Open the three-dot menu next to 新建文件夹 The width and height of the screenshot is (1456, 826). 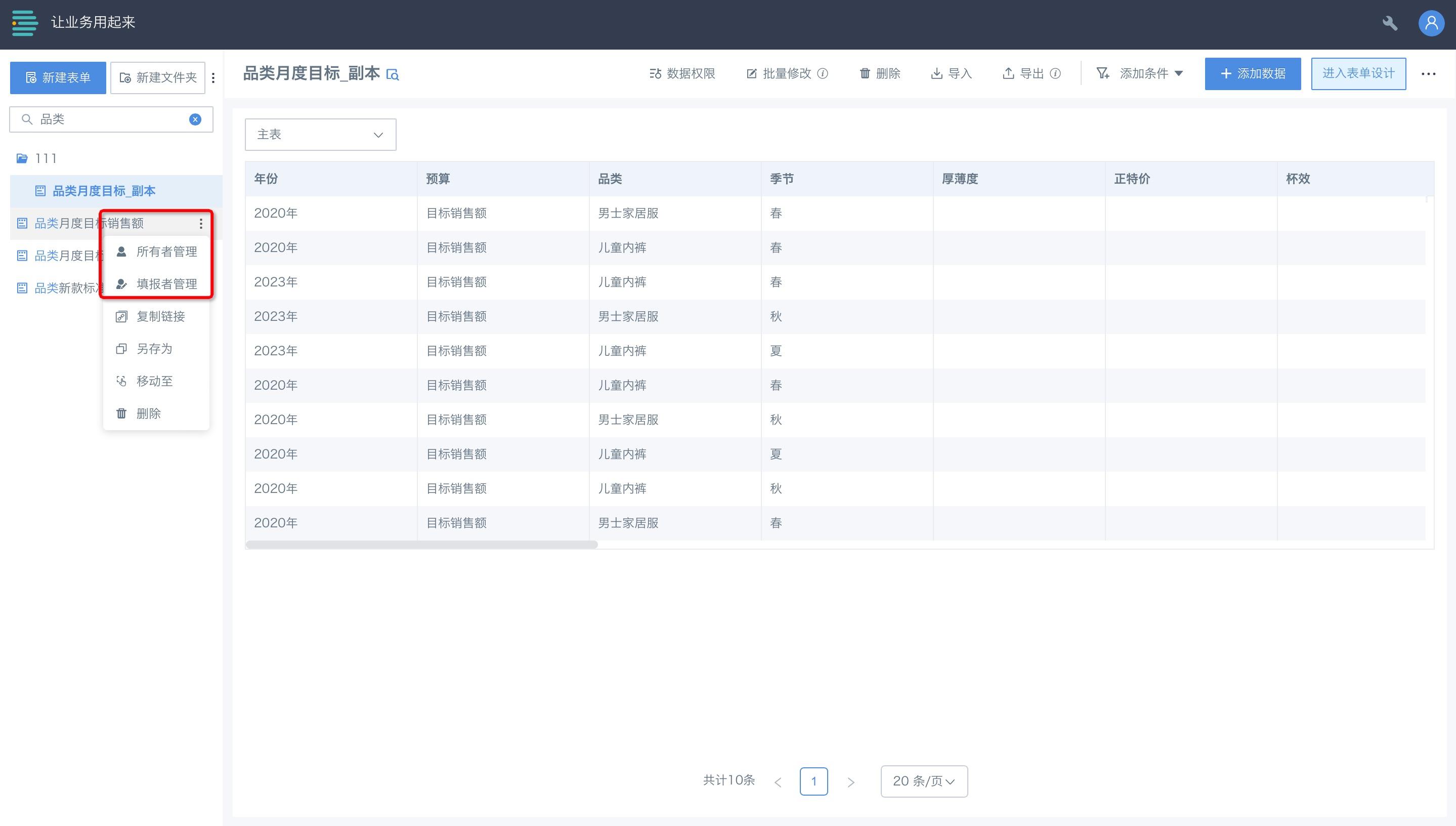point(213,78)
